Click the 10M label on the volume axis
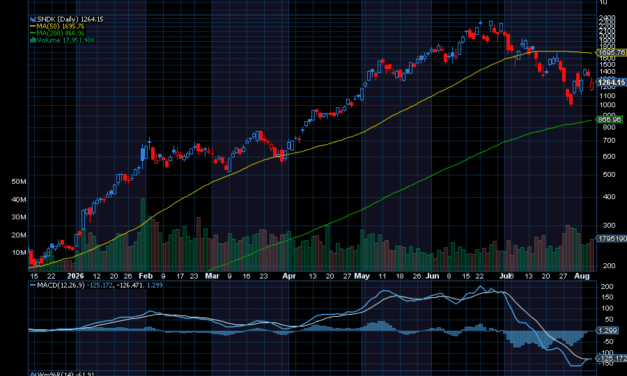This screenshot has width=627, height=376. pos(19,252)
